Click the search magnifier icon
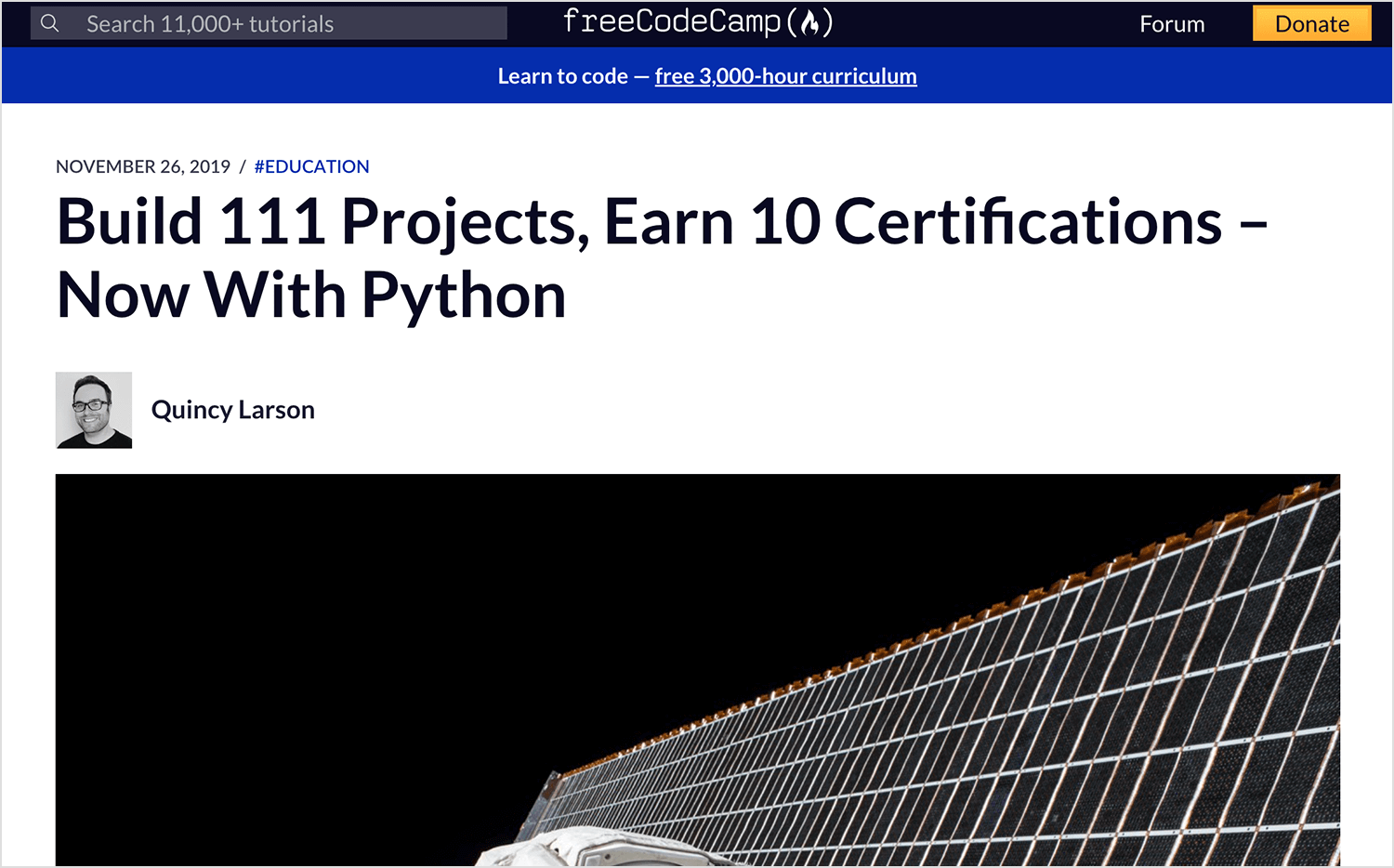 pos(50,23)
